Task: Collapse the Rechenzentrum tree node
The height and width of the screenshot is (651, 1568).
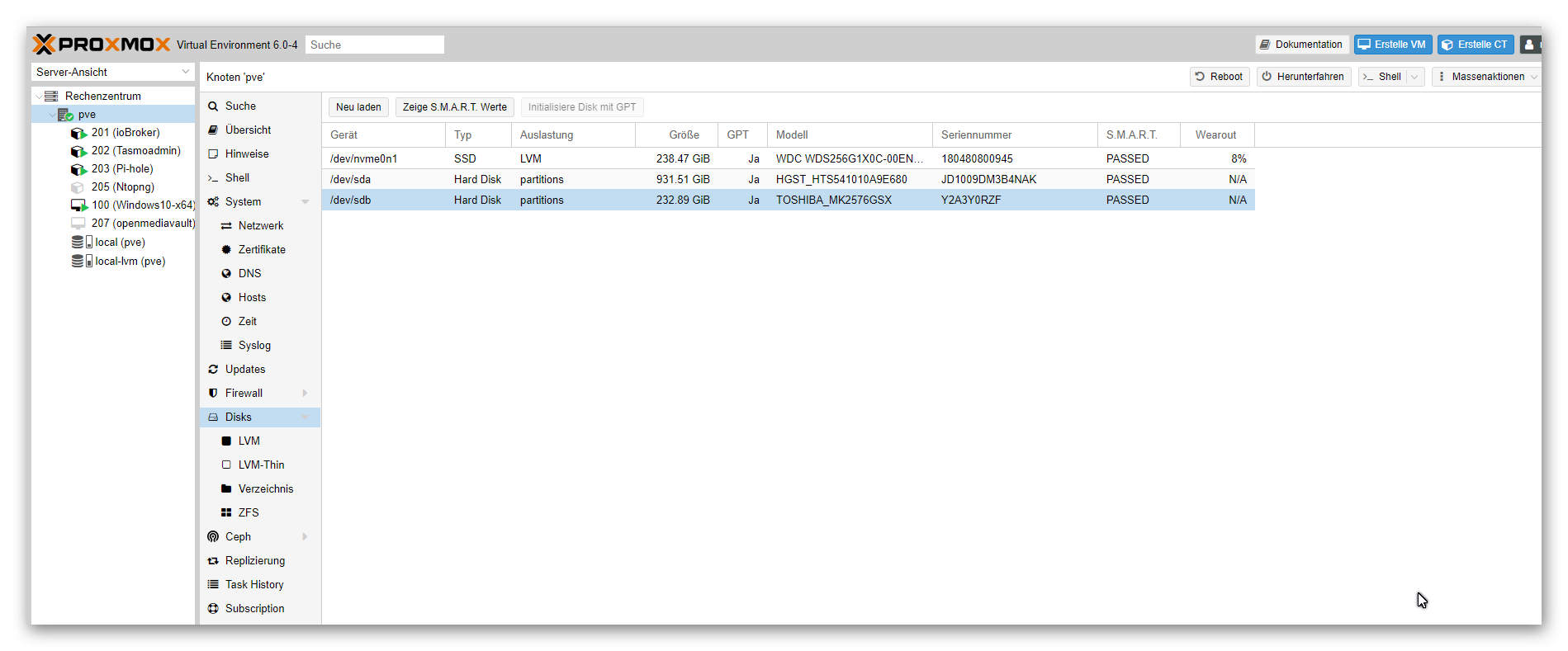Action: pyautogui.click(x=39, y=97)
